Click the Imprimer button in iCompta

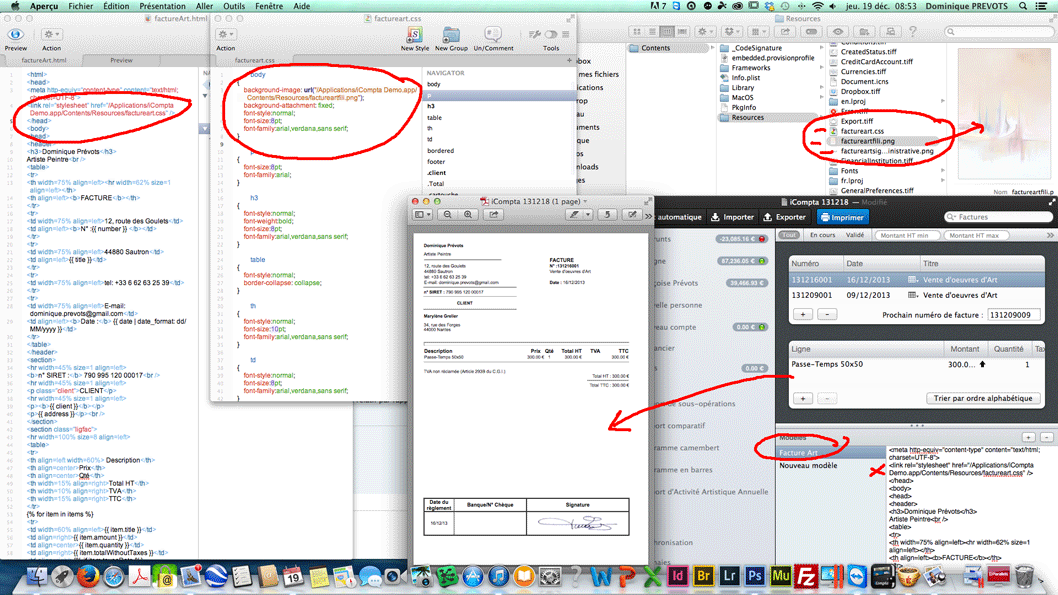coord(842,217)
